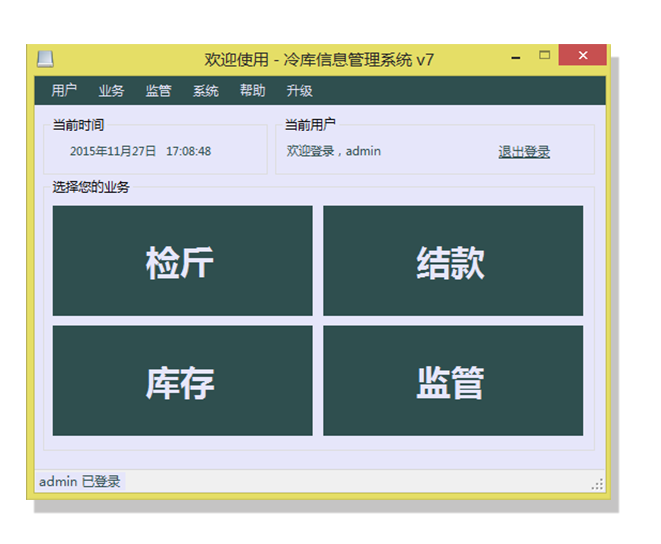Open the 用户 menu
Image resolution: width=661 pixels, height=544 pixels.
point(64,91)
